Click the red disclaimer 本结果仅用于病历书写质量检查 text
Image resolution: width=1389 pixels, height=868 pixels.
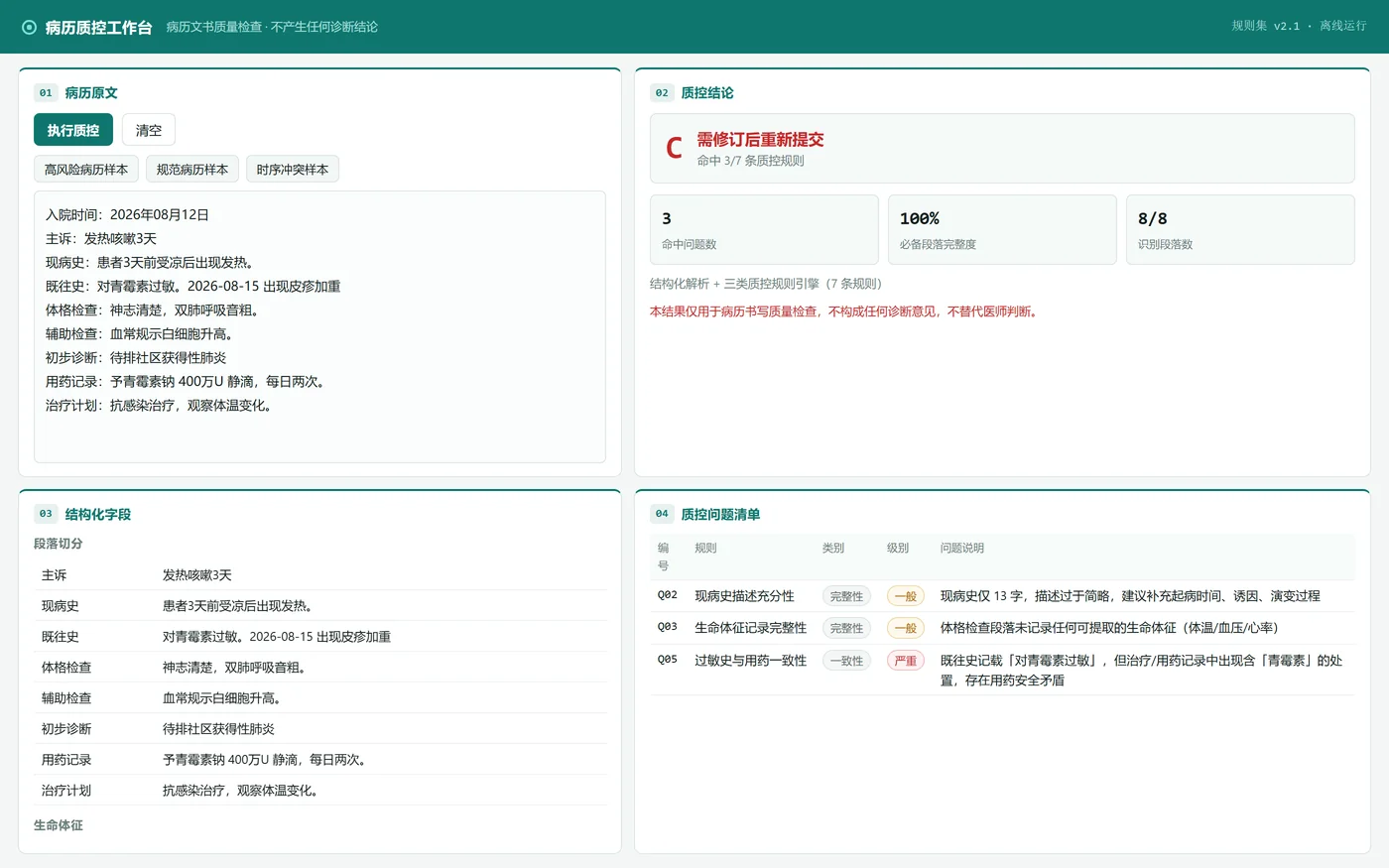845,311
